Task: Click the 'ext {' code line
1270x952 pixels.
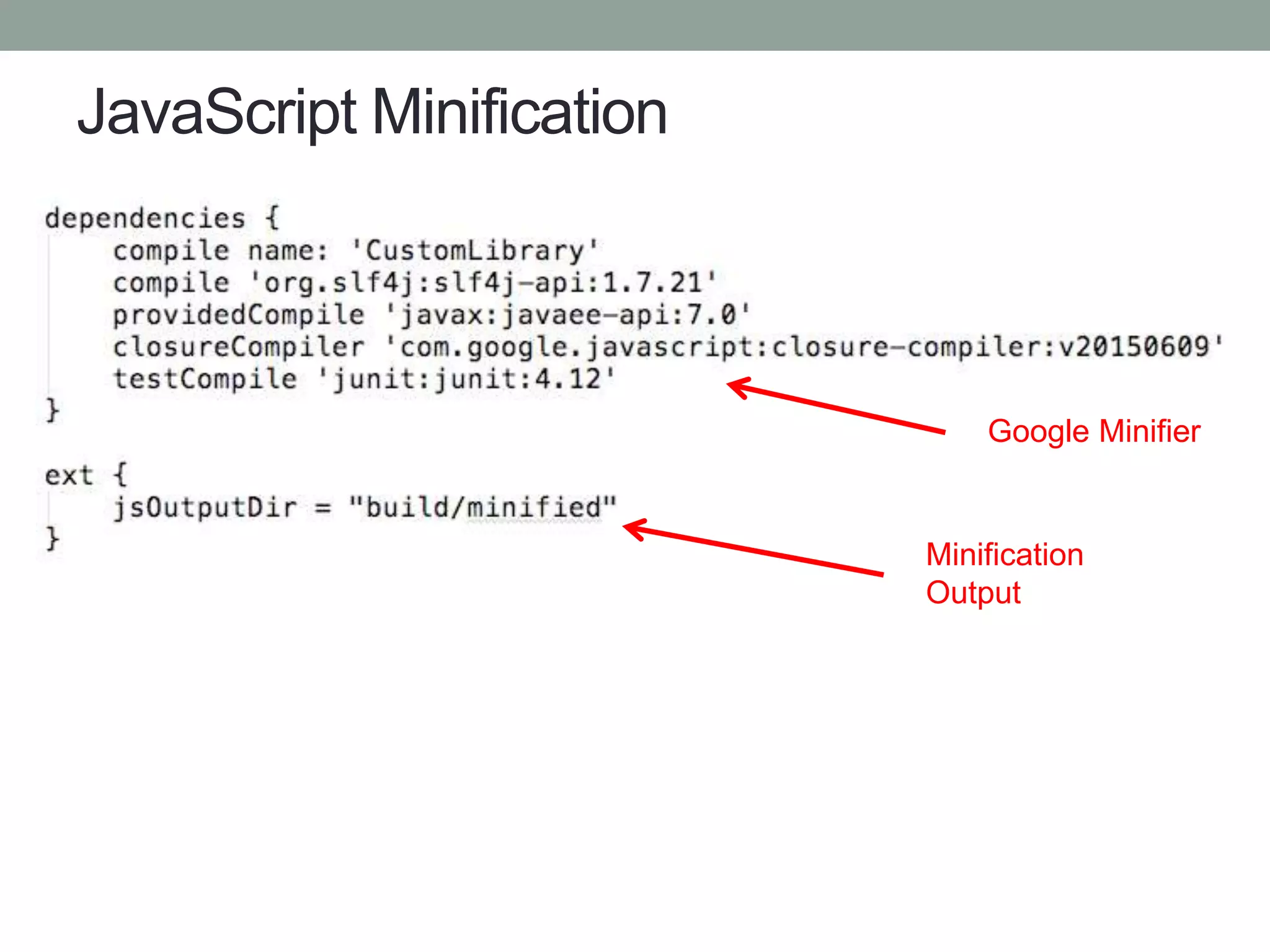Action: (x=86, y=475)
